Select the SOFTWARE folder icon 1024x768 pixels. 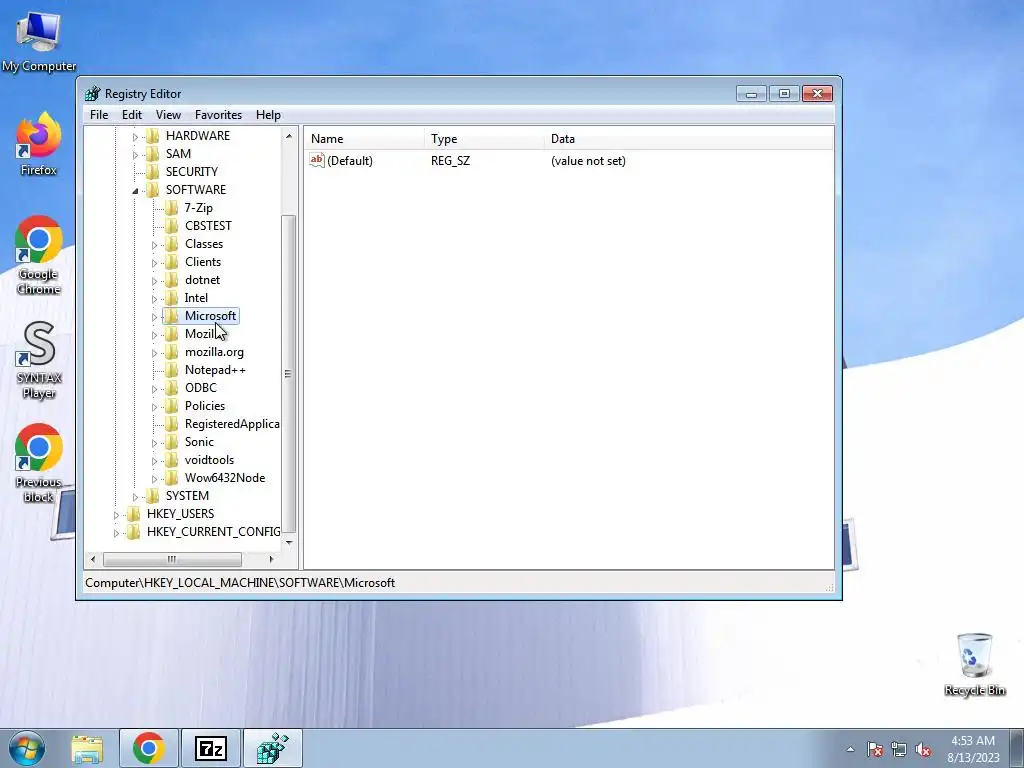pyautogui.click(x=152, y=189)
